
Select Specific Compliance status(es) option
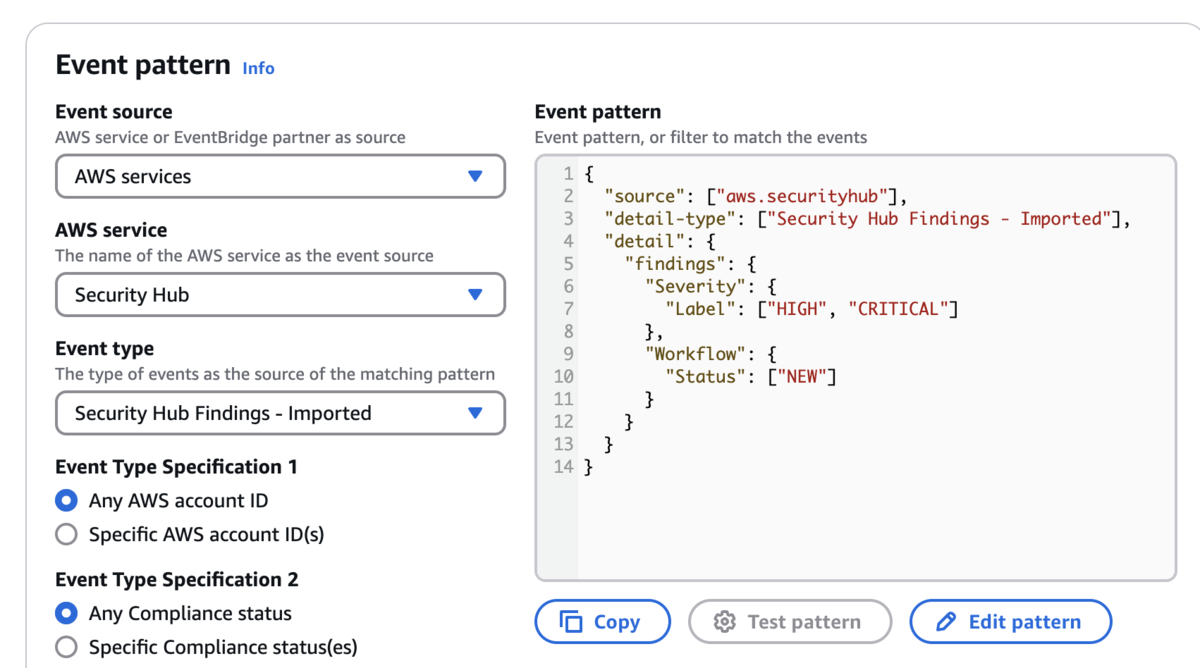66,647
